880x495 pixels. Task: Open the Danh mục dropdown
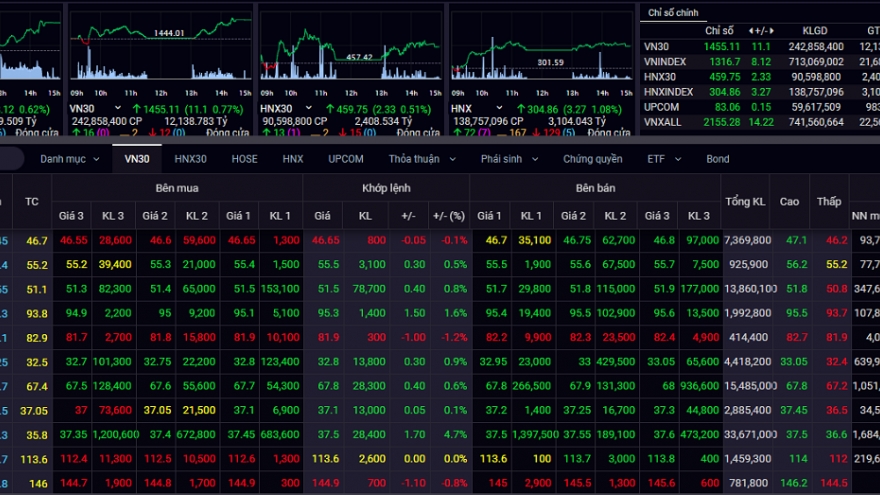(x=70, y=159)
